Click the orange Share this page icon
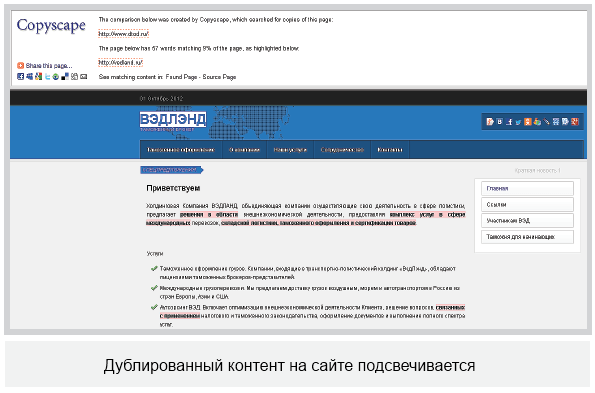Screen dimensions: 595x393 click(x=20, y=65)
